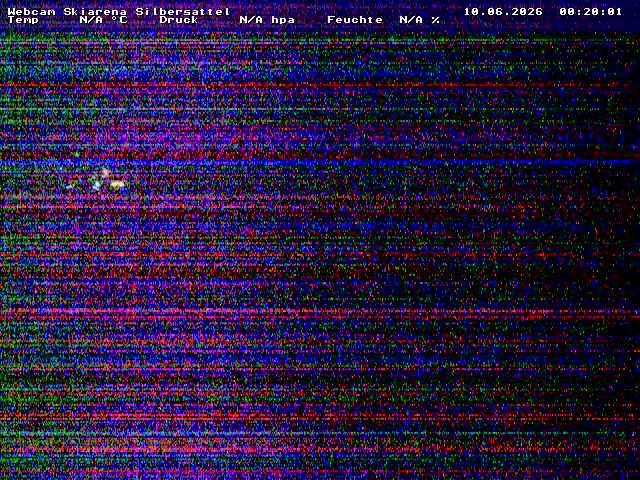640x480 pixels.
Task: Click the 'Temp' label in overlay
Action: 23,20
